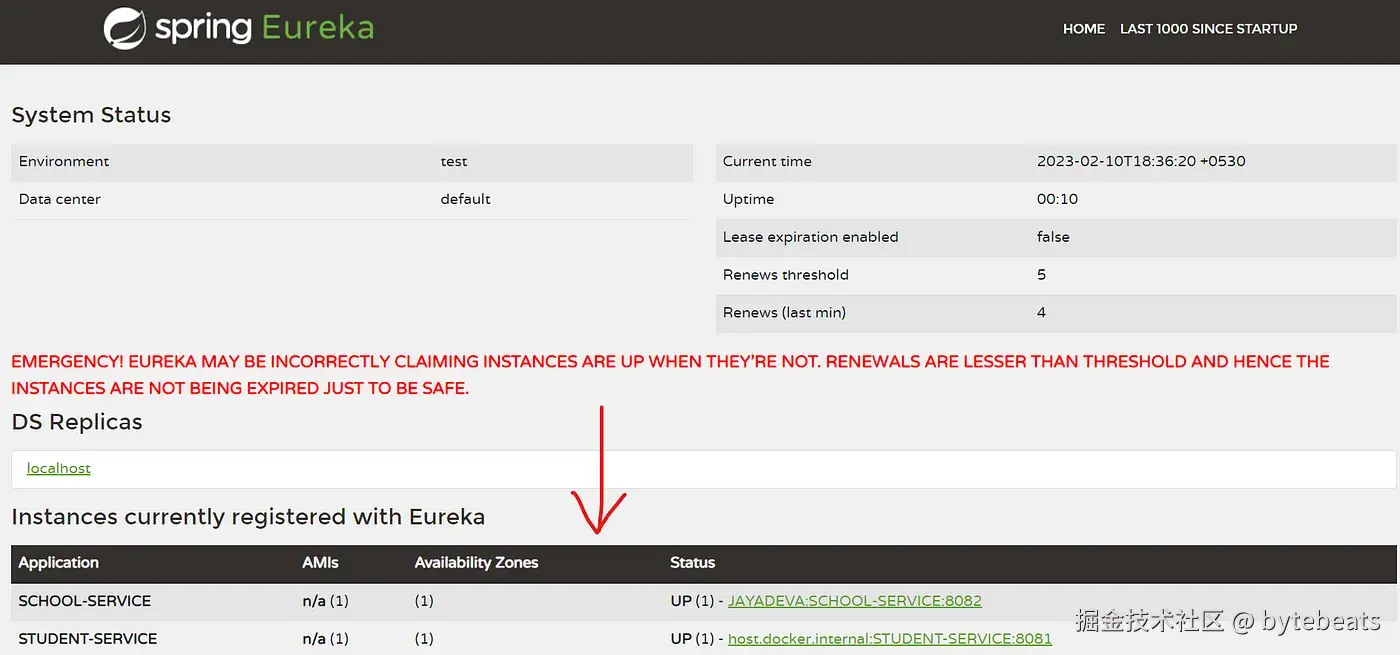Open the localhost replica link
1400x655 pixels.
(59, 468)
